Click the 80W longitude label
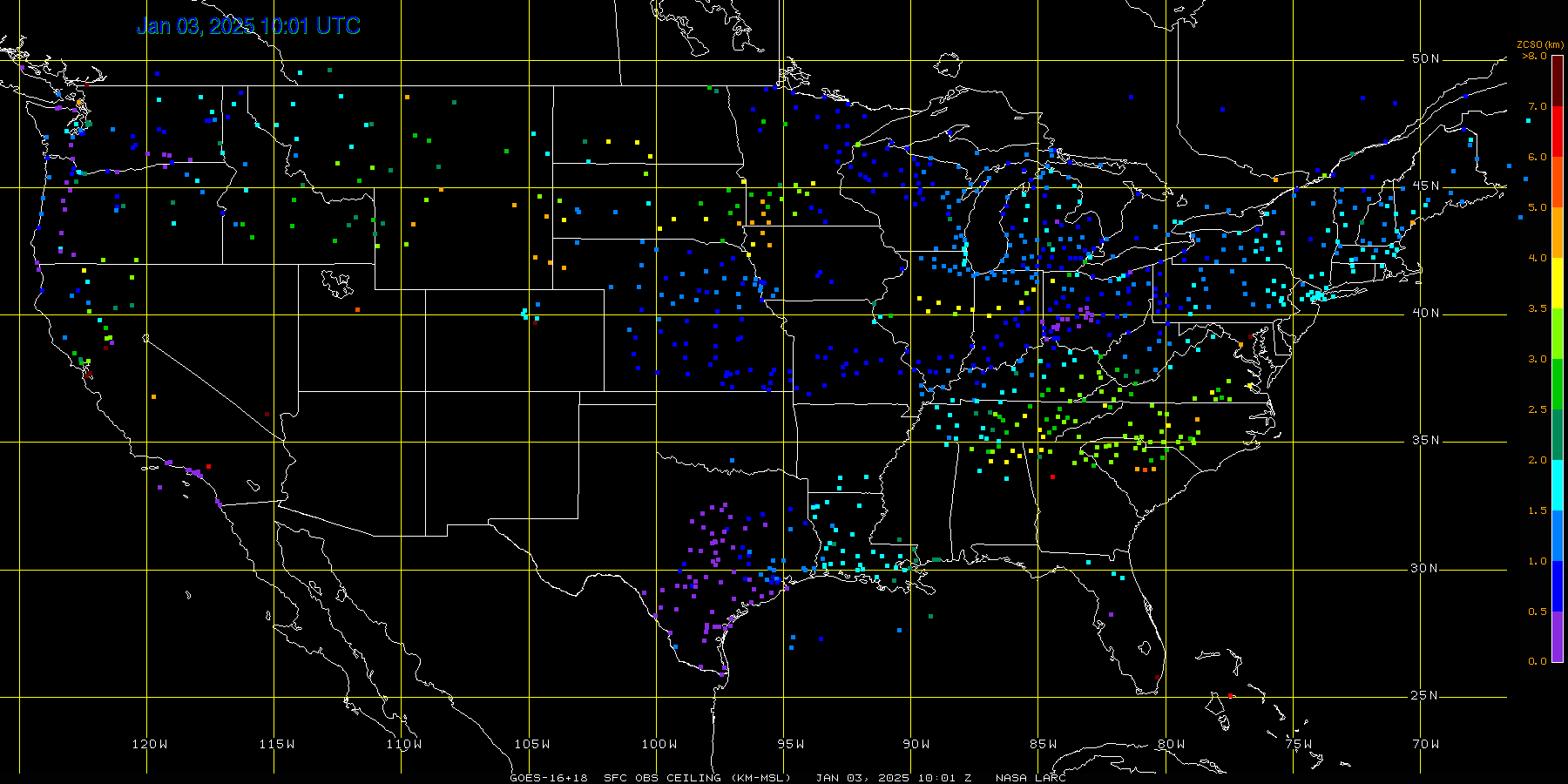This screenshot has width=1568, height=784. coord(1172,744)
